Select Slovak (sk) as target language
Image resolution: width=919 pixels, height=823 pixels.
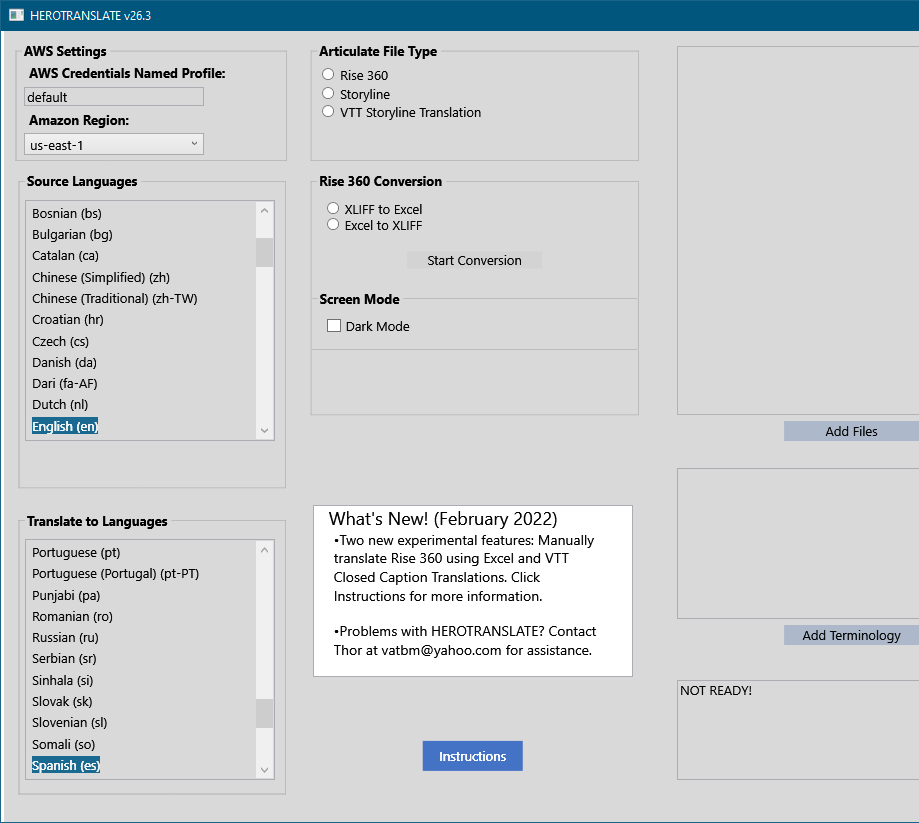(62, 702)
